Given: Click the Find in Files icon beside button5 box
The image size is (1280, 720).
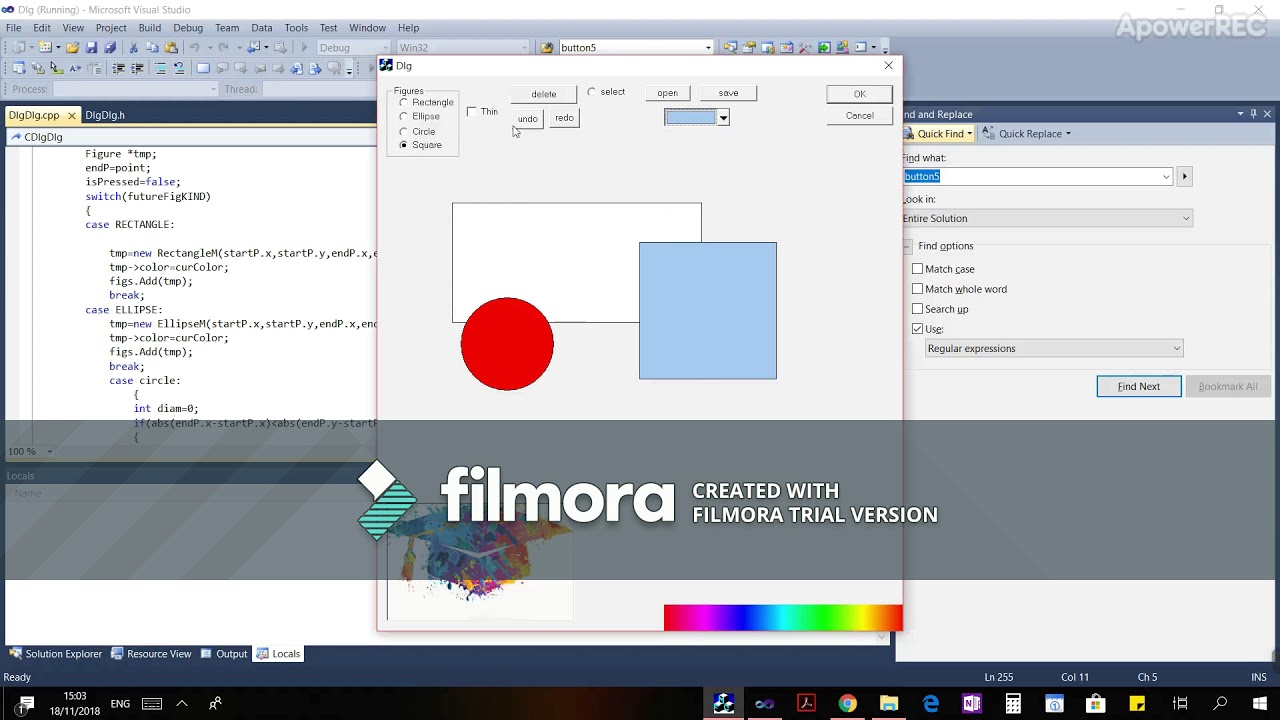Looking at the screenshot, I should 547,47.
